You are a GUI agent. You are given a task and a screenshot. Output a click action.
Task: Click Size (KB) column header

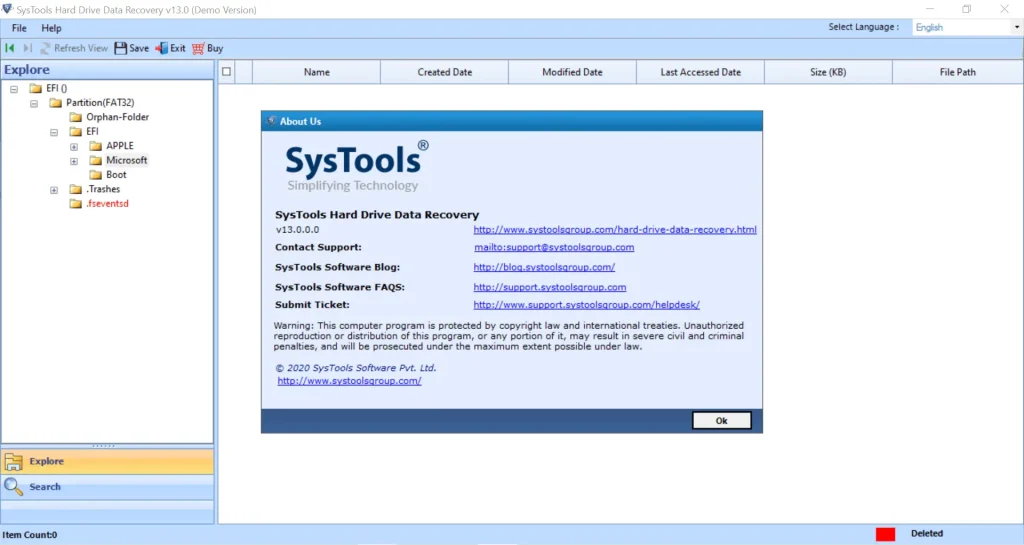pos(828,72)
